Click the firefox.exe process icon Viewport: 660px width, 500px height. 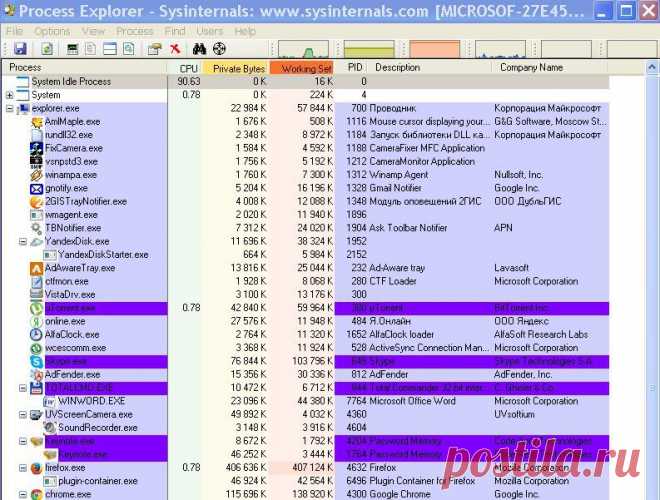(36, 468)
